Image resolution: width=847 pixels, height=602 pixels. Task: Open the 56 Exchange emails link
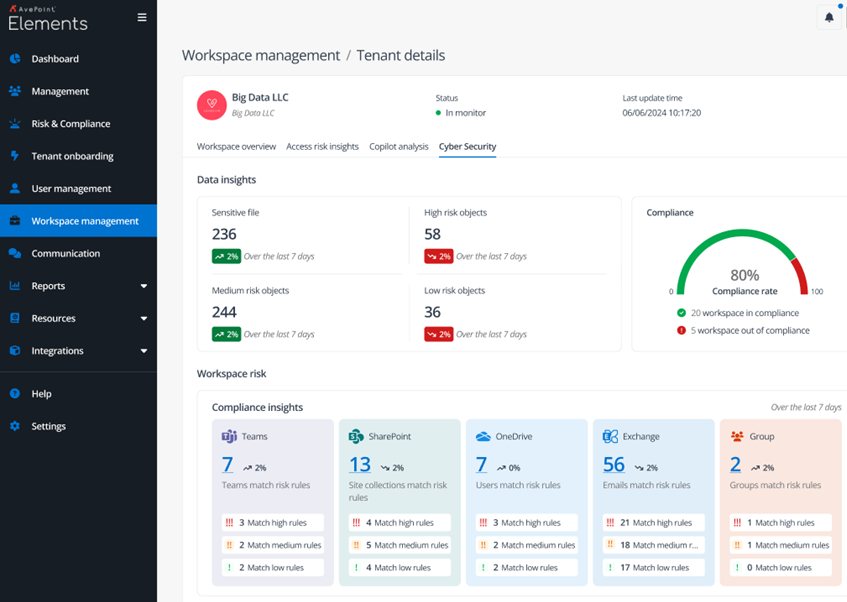[x=614, y=465]
